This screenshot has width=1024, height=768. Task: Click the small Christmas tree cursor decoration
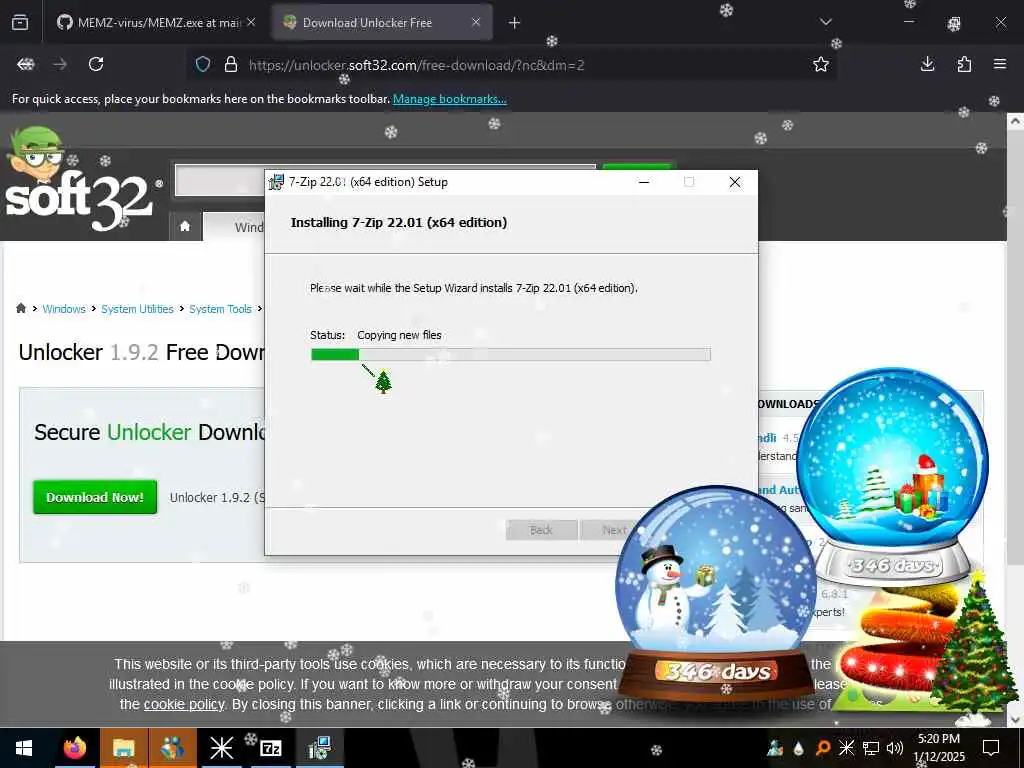(383, 381)
